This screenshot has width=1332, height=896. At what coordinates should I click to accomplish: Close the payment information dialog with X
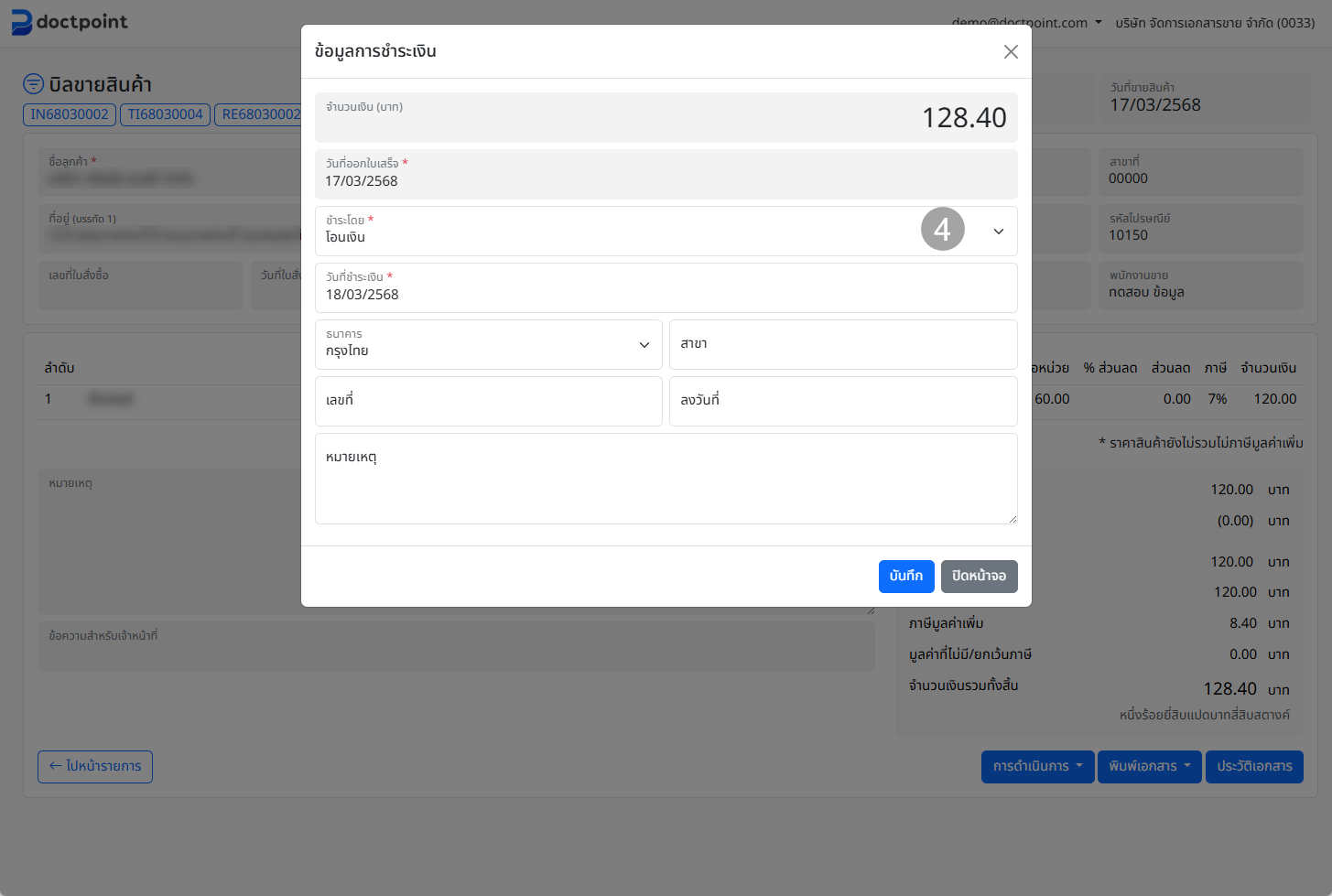[x=1011, y=52]
